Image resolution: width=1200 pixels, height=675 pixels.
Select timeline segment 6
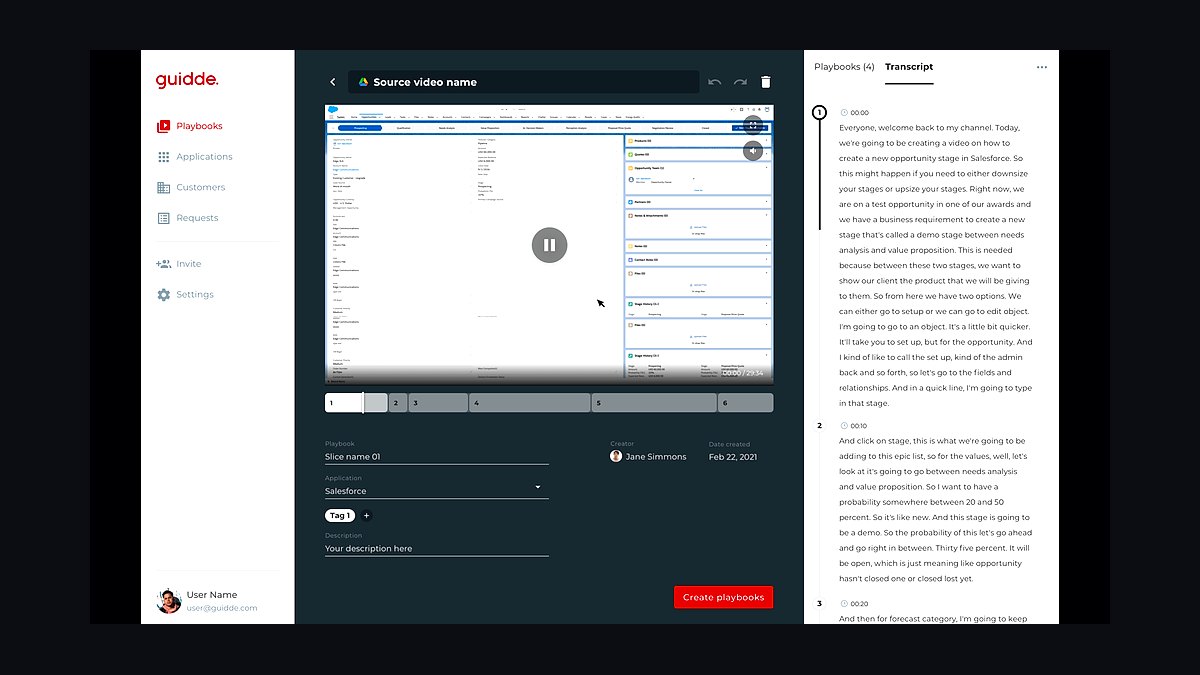pyautogui.click(x=745, y=403)
